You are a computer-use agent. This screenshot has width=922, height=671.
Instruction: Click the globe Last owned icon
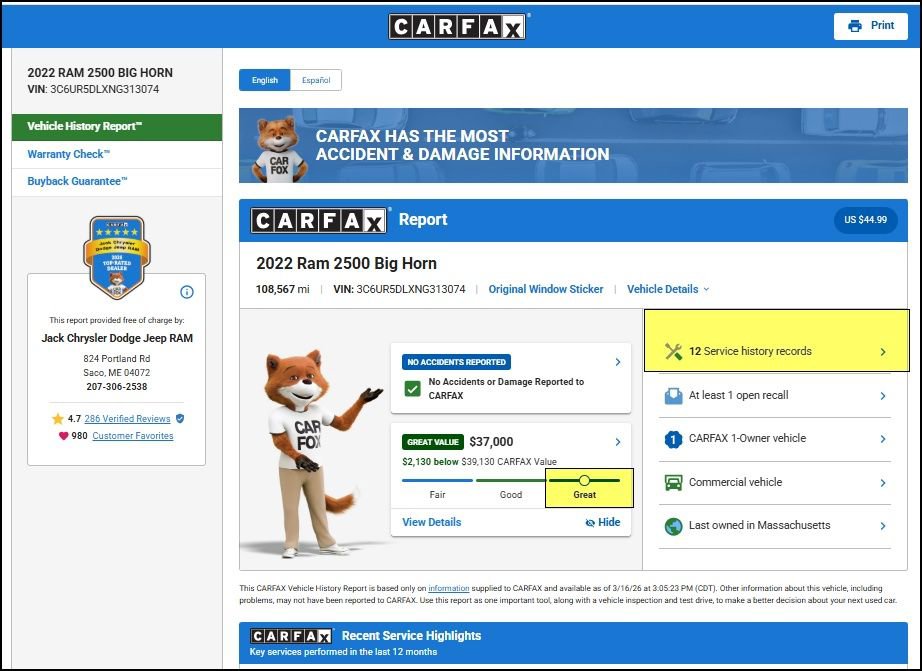click(x=673, y=526)
